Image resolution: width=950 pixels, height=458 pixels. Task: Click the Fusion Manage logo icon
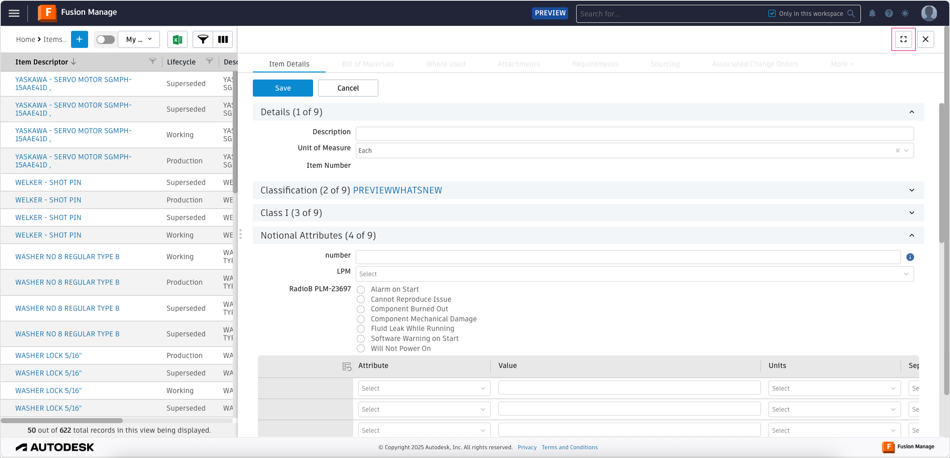pyautogui.click(x=47, y=13)
